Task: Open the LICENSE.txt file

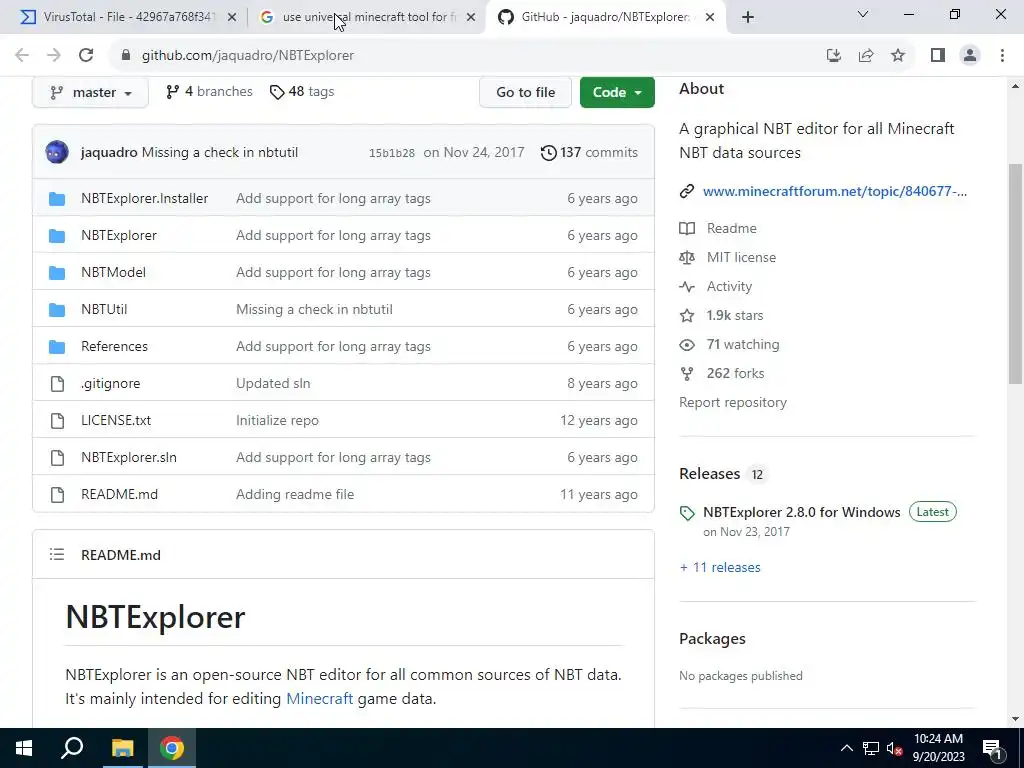Action: click(x=116, y=421)
